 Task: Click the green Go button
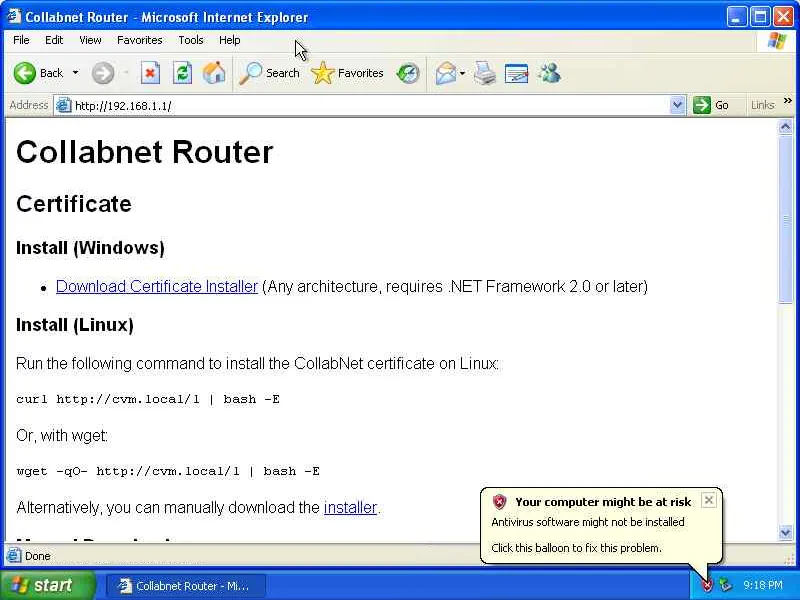(711, 105)
